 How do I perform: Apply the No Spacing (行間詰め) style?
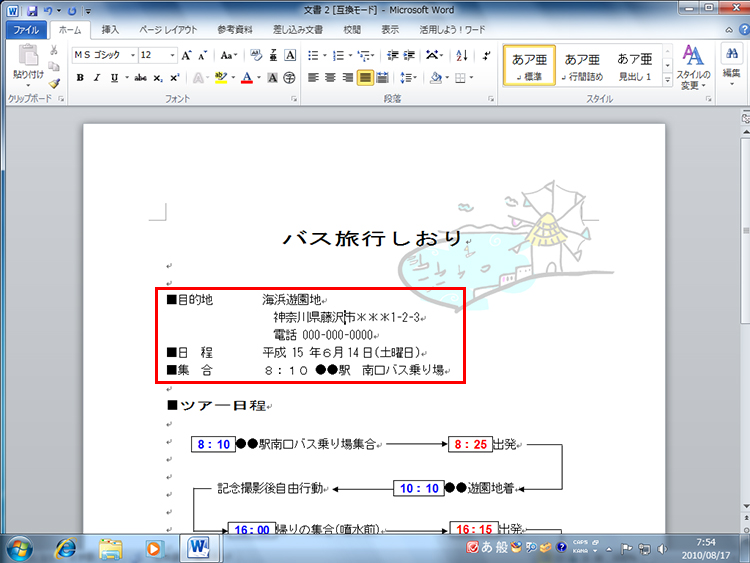tap(582, 66)
